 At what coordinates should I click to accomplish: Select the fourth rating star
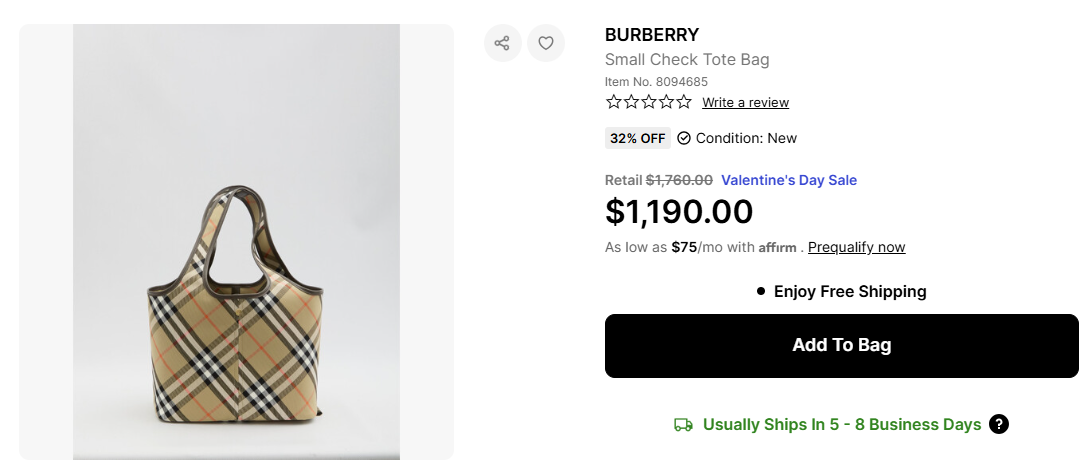(665, 102)
